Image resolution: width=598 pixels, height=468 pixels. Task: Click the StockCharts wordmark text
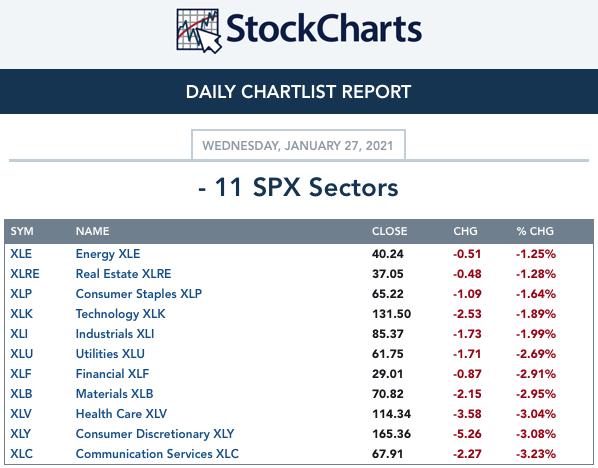click(324, 29)
